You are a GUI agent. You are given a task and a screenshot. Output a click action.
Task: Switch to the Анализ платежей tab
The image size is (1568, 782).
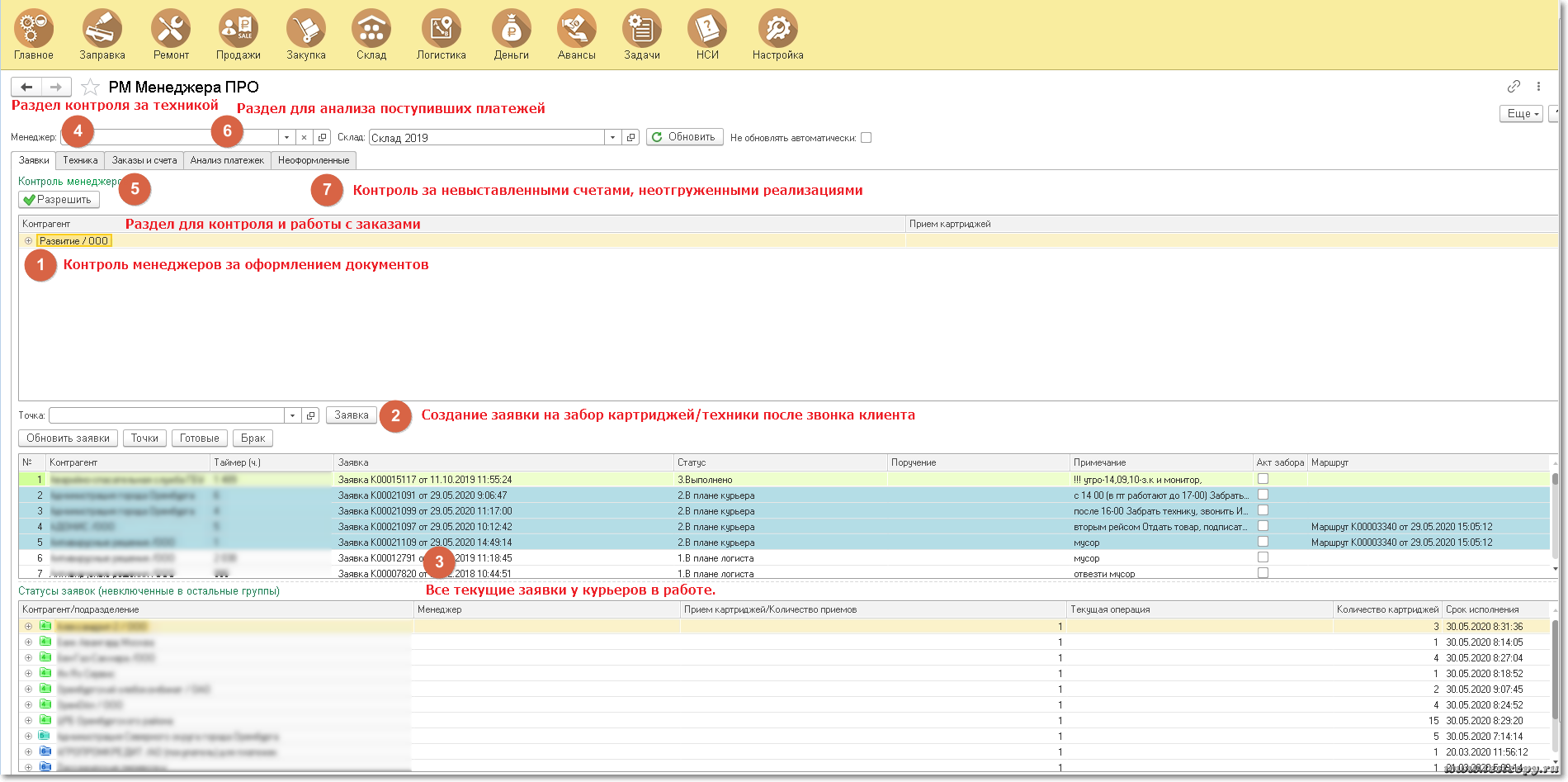tap(227, 160)
